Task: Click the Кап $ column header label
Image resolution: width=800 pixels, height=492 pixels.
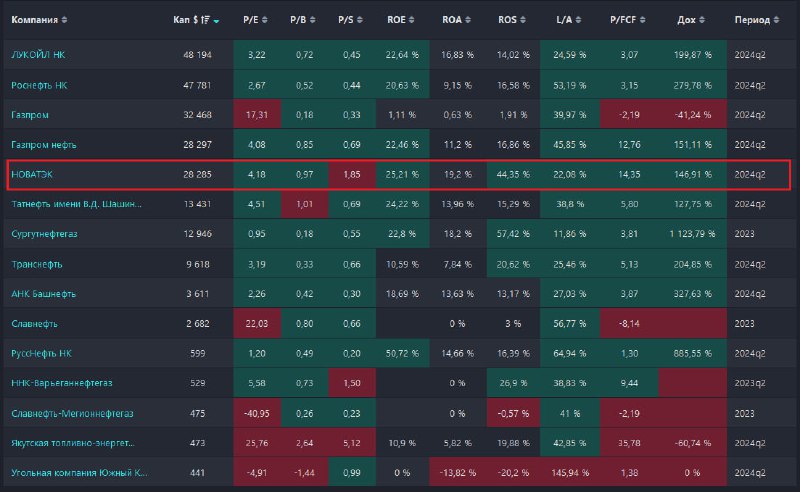Action: pyautogui.click(x=186, y=20)
